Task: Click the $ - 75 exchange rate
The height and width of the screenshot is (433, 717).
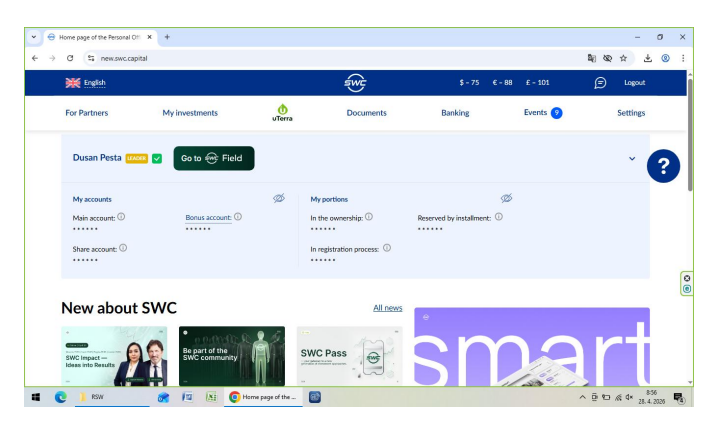Action: 469,83
